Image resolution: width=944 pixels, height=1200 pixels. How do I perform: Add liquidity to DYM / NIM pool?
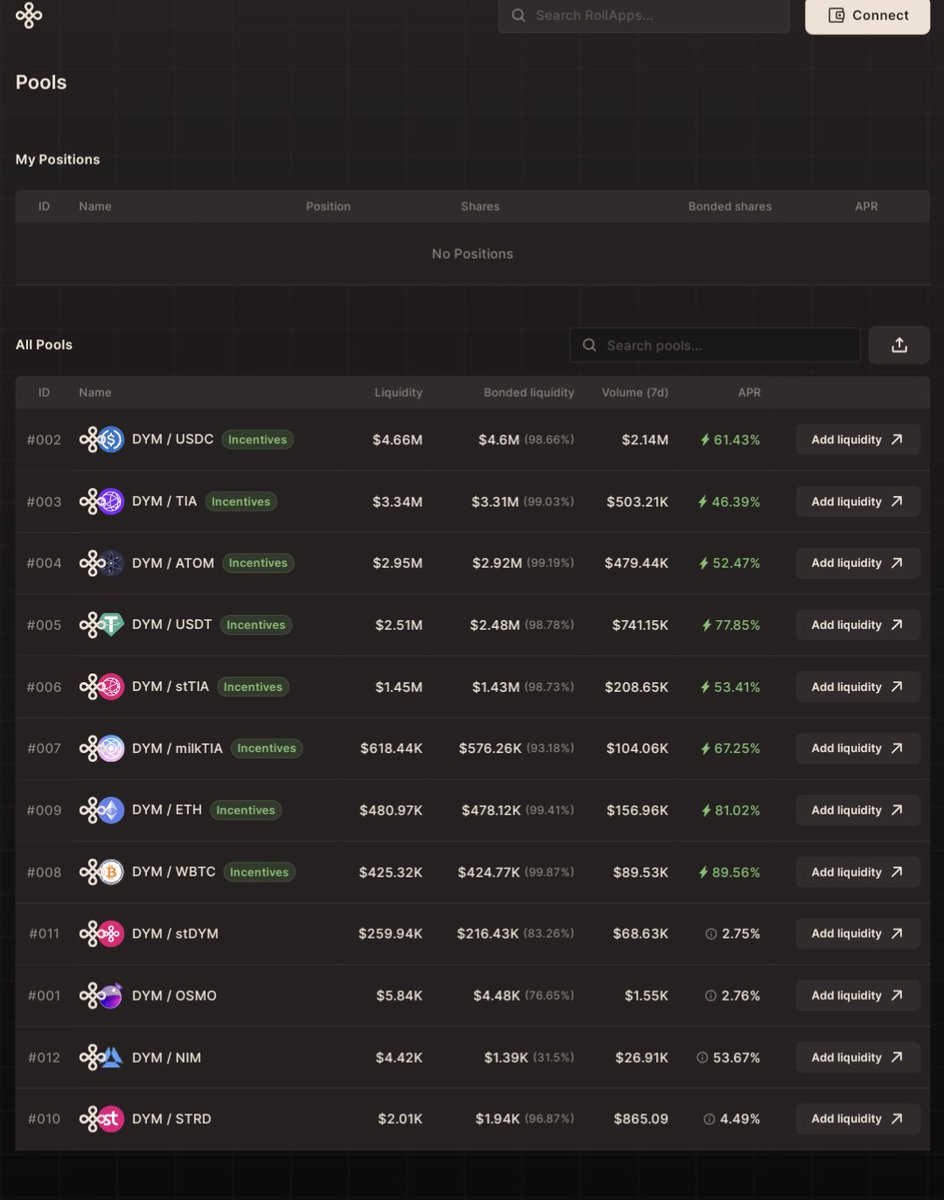click(x=858, y=1057)
